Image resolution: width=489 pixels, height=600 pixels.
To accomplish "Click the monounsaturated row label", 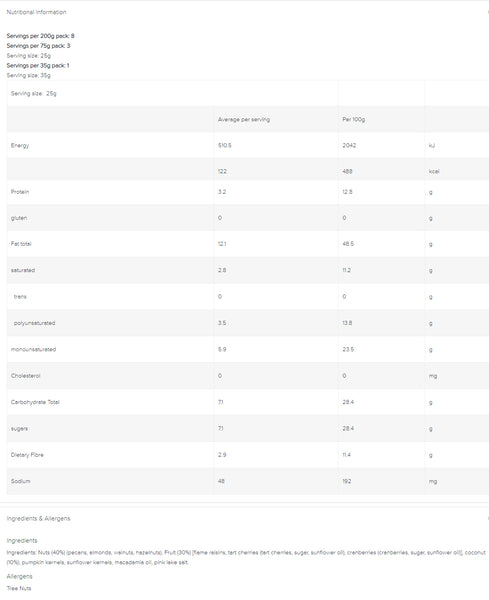I will pos(33,349).
